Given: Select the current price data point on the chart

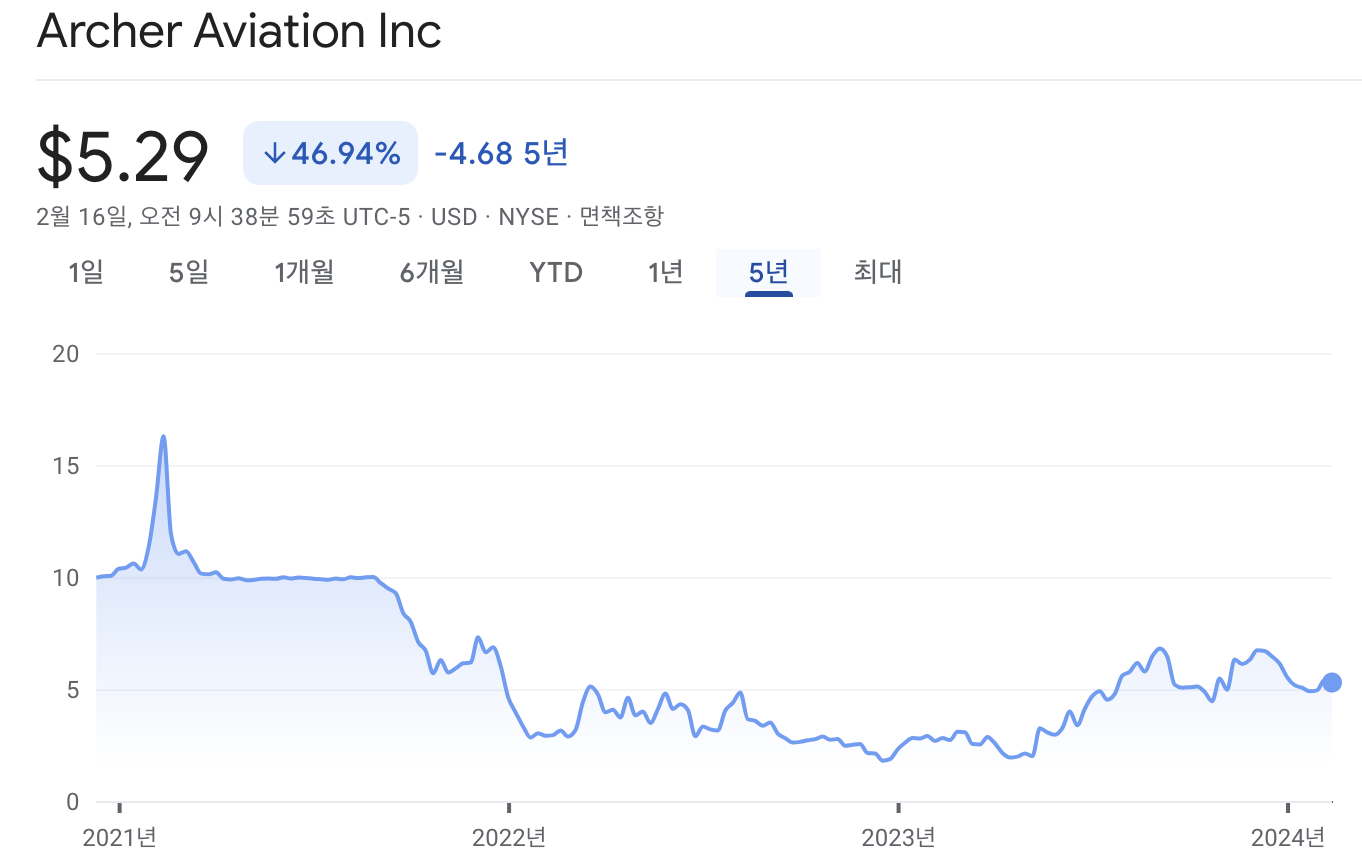Looking at the screenshot, I should coord(1331,682).
